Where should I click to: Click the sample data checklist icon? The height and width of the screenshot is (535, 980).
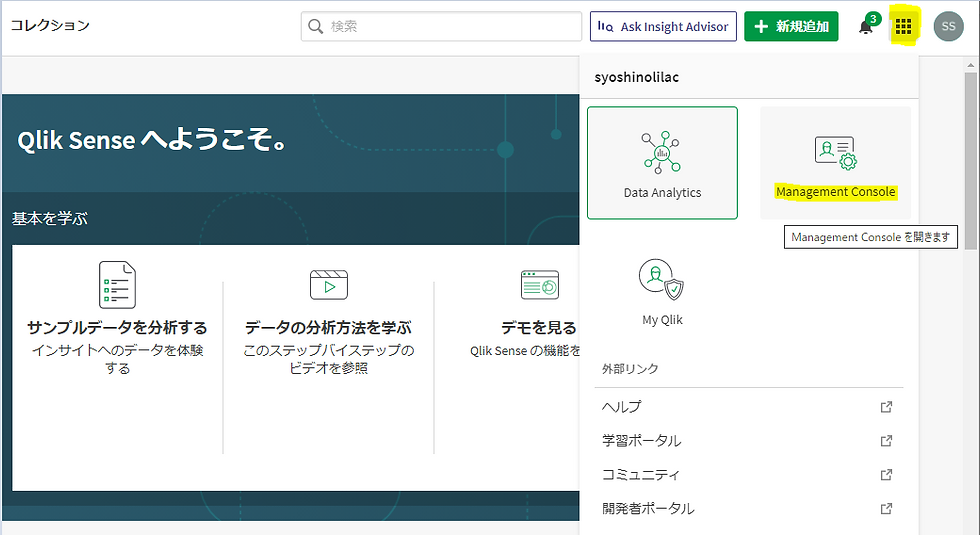tap(117, 285)
